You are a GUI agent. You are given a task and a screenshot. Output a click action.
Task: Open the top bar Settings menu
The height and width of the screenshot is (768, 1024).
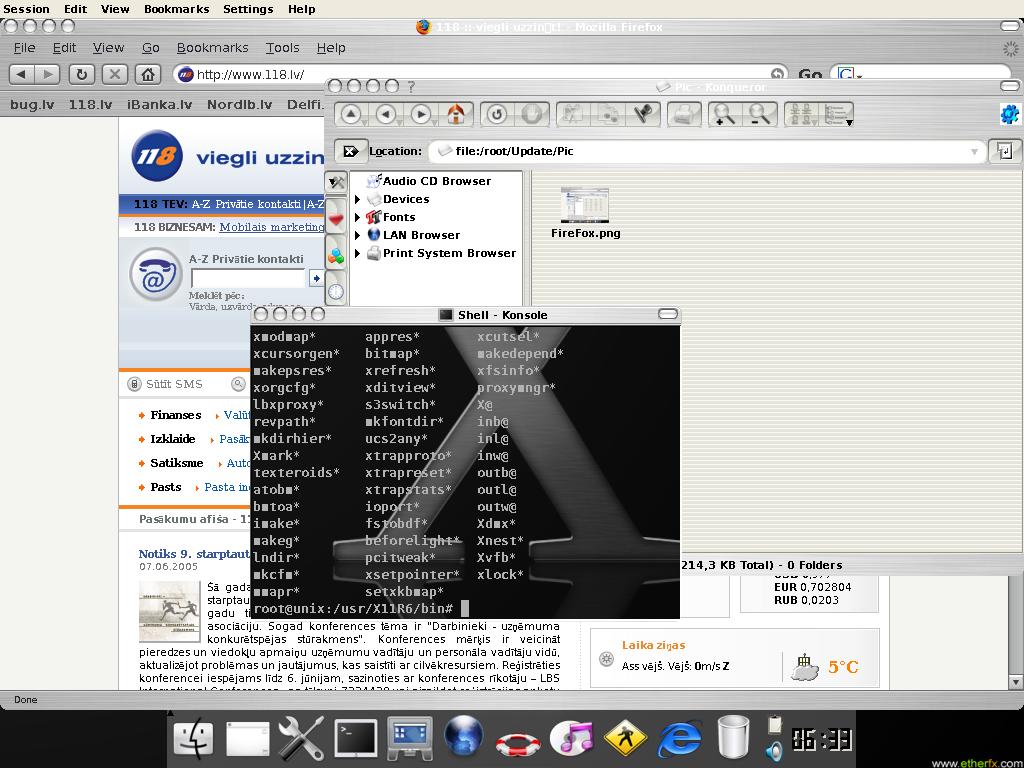[248, 9]
